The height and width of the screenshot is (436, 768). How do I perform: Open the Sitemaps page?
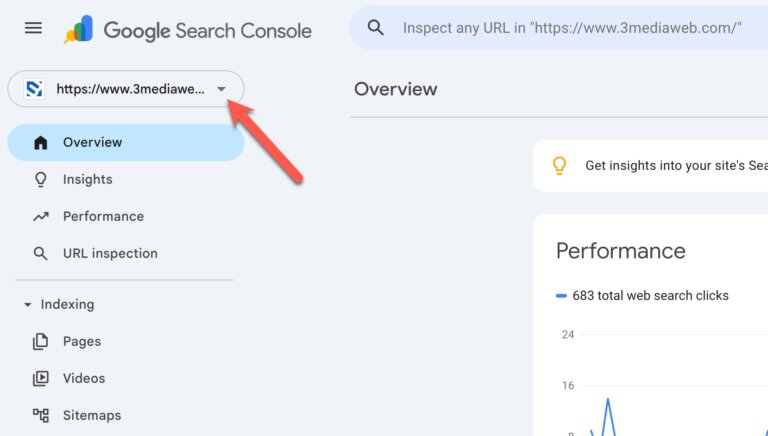click(92, 416)
